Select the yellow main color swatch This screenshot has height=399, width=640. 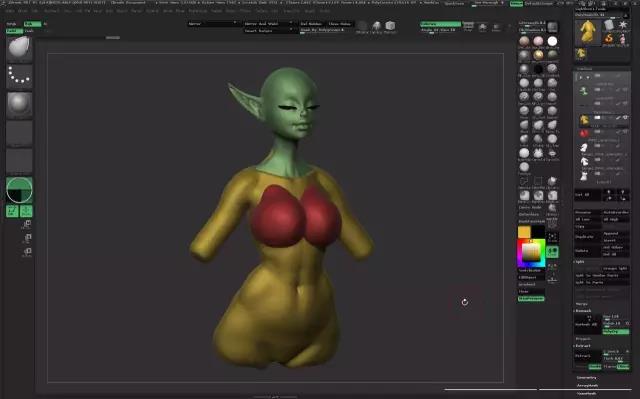coord(524,232)
